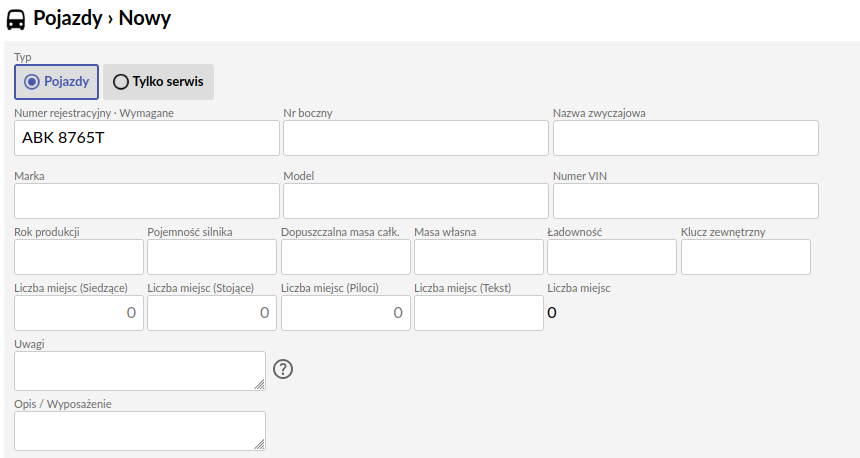860x458 pixels.
Task: Open the help question mark next to Uwagi
Action: (x=283, y=369)
